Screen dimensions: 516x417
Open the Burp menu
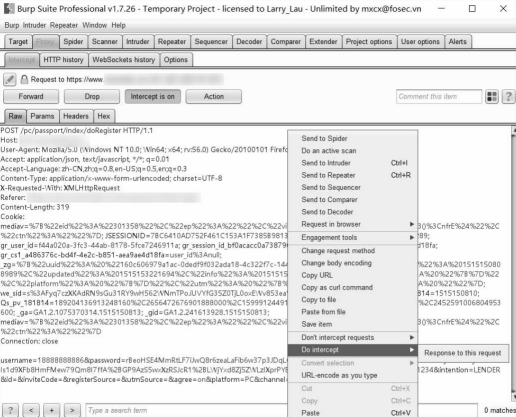(x=12, y=25)
